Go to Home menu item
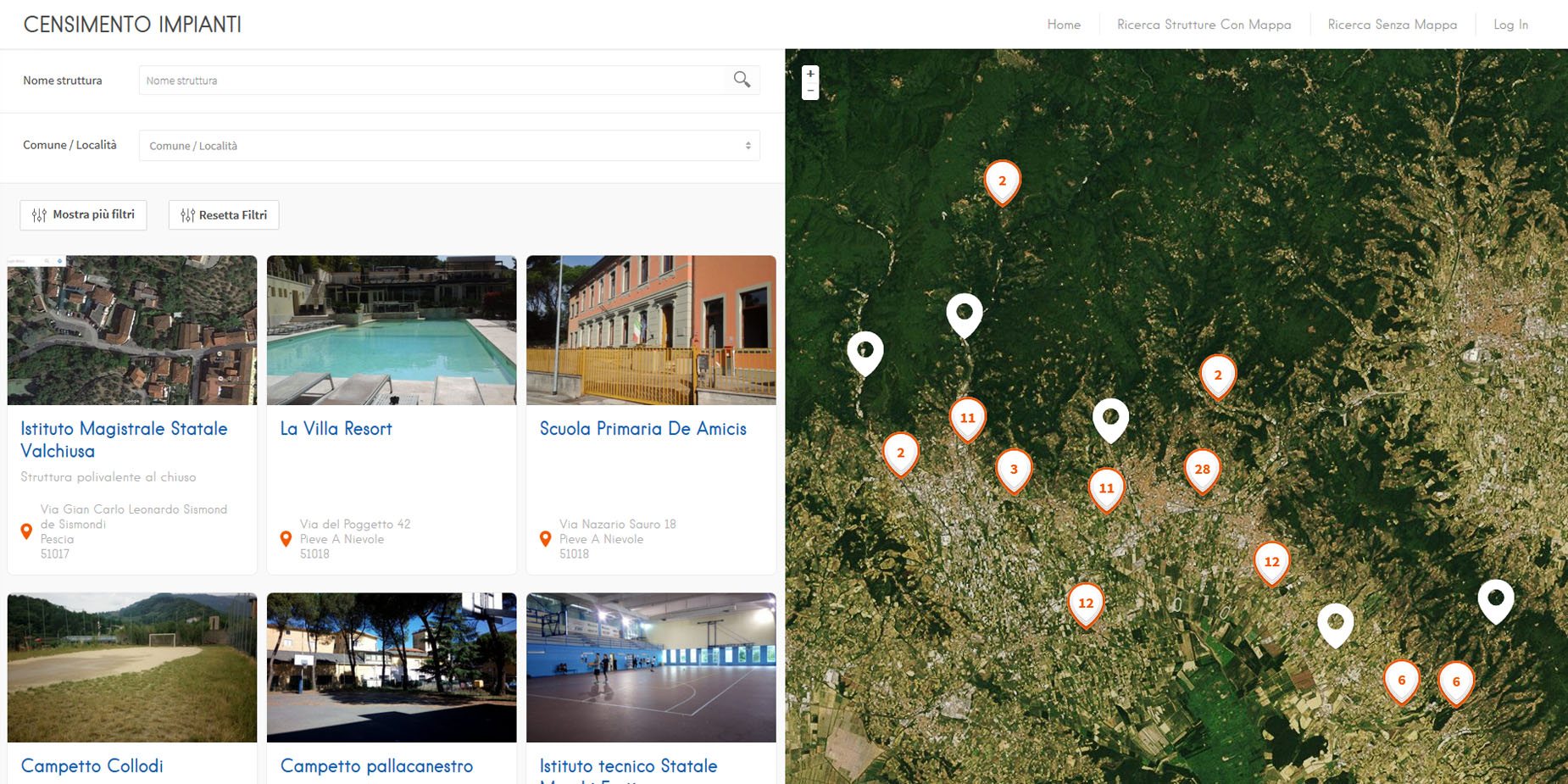Viewport: 1568px width, 784px height. coord(1064,25)
